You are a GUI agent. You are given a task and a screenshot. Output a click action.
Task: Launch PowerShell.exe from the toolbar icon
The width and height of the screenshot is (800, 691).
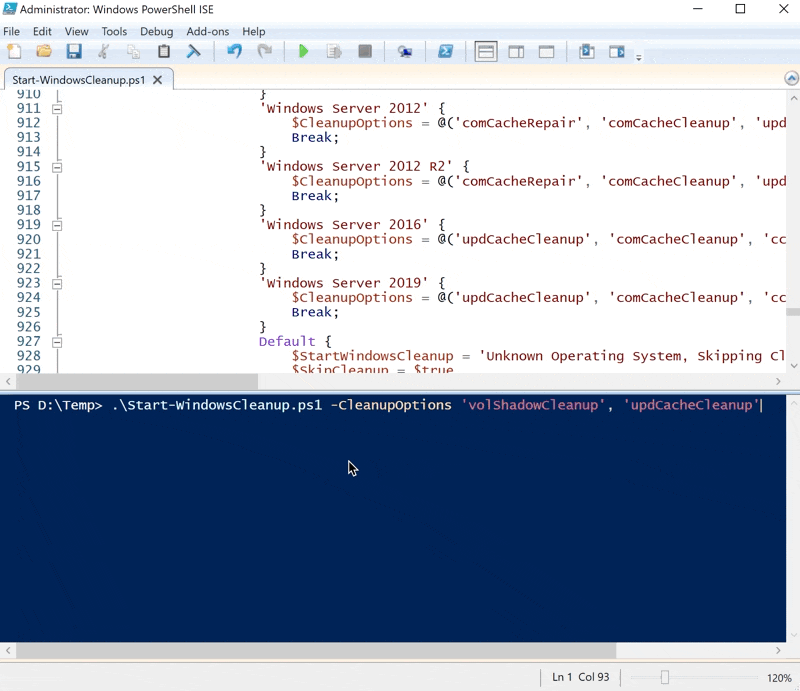pos(443,51)
